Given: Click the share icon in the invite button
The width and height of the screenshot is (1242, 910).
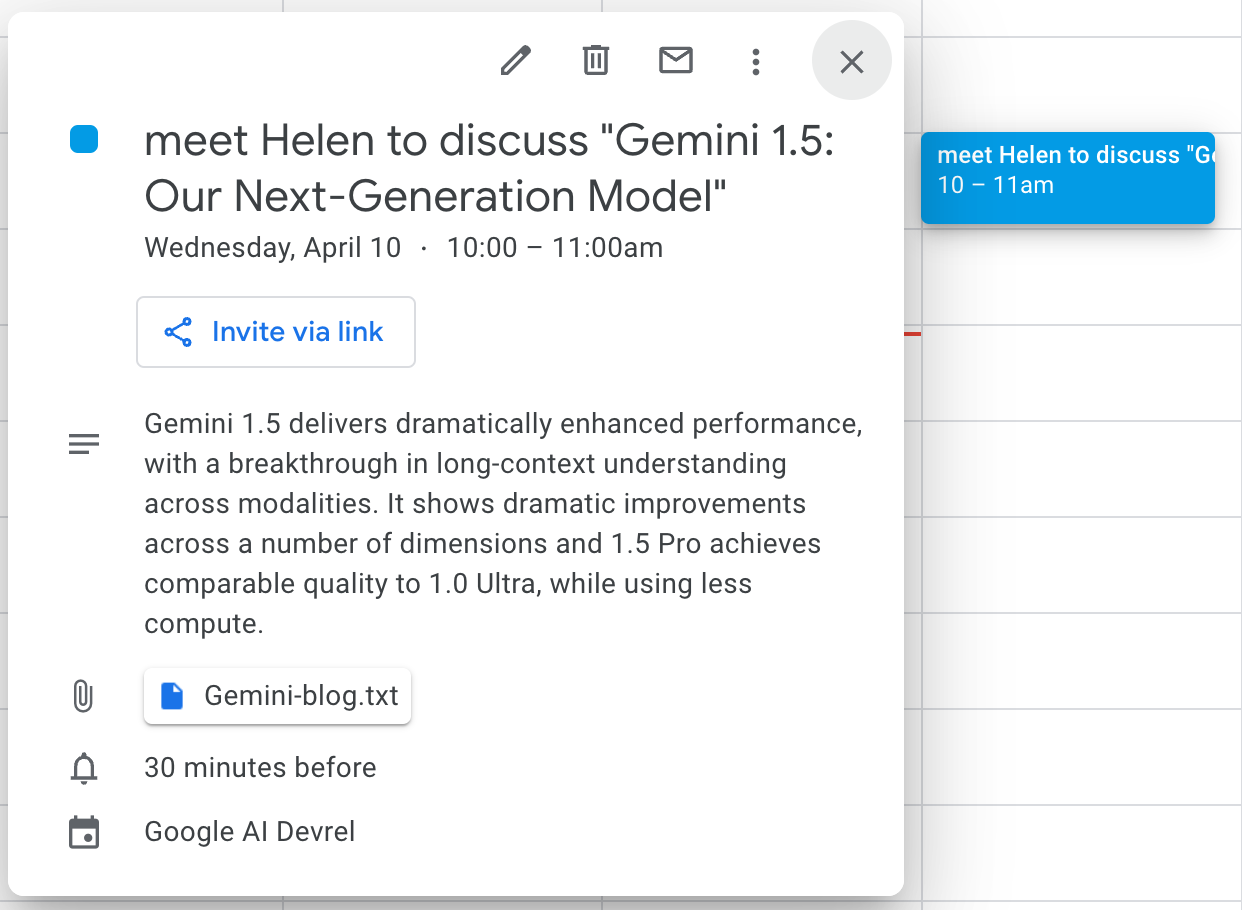Looking at the screenshot, I should point(178,332).
